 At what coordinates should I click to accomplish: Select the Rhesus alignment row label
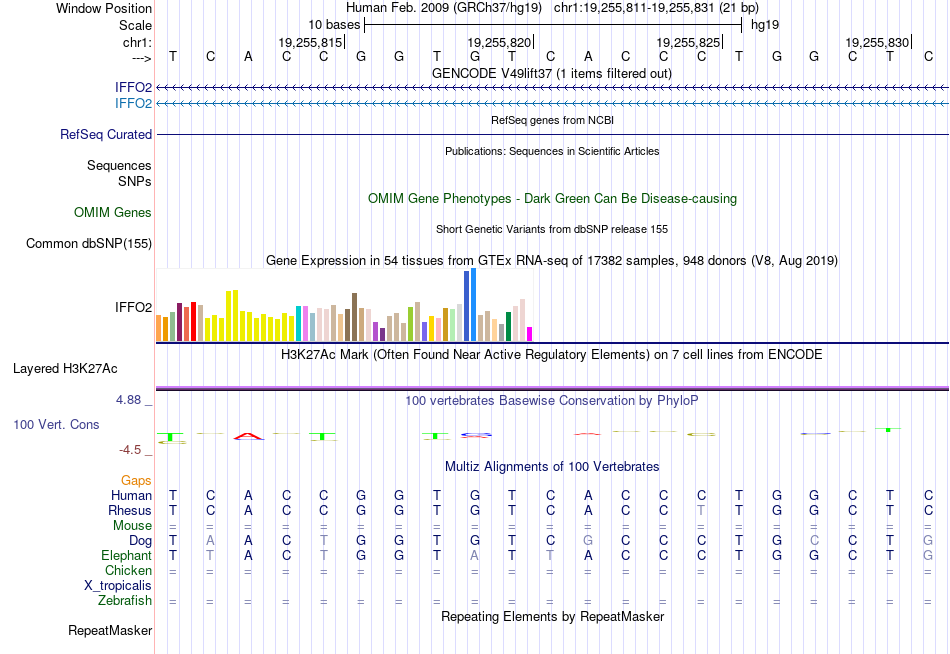(x=130, y=510)
